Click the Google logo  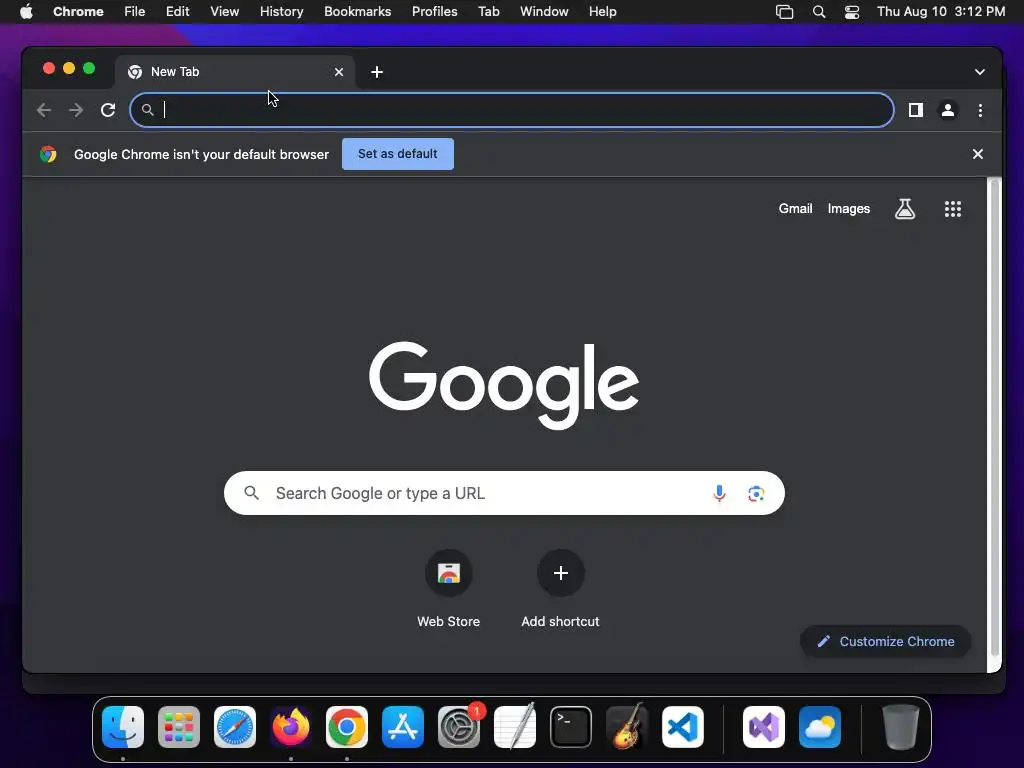click(x=504, y=385)
